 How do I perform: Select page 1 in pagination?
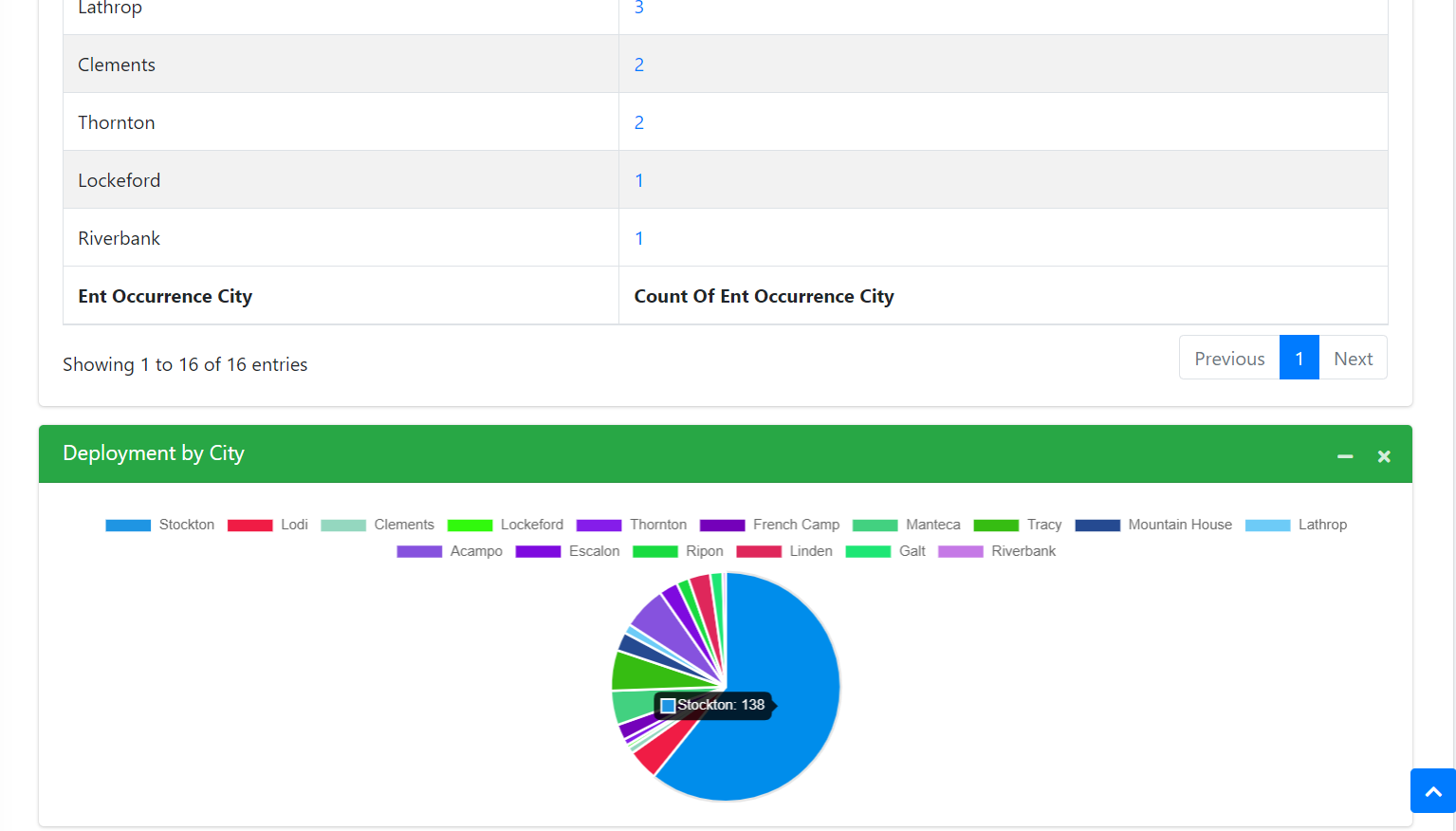click(x=1299, y=359)
